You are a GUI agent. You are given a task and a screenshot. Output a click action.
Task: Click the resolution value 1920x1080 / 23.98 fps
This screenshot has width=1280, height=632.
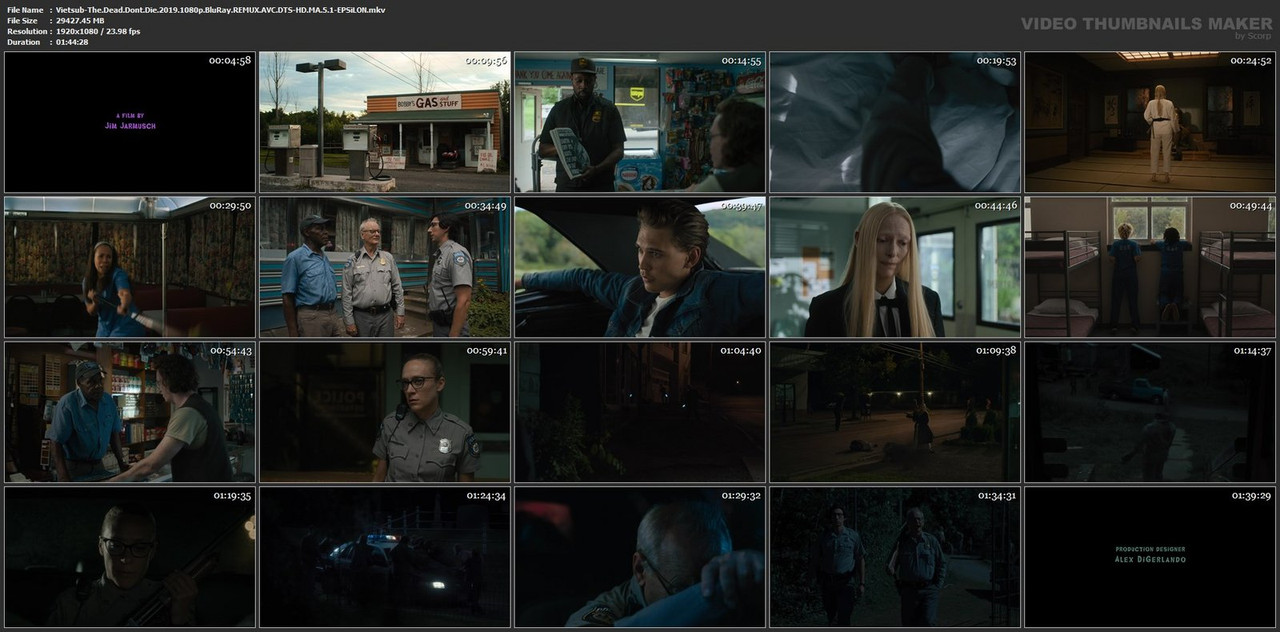point(98,32)
